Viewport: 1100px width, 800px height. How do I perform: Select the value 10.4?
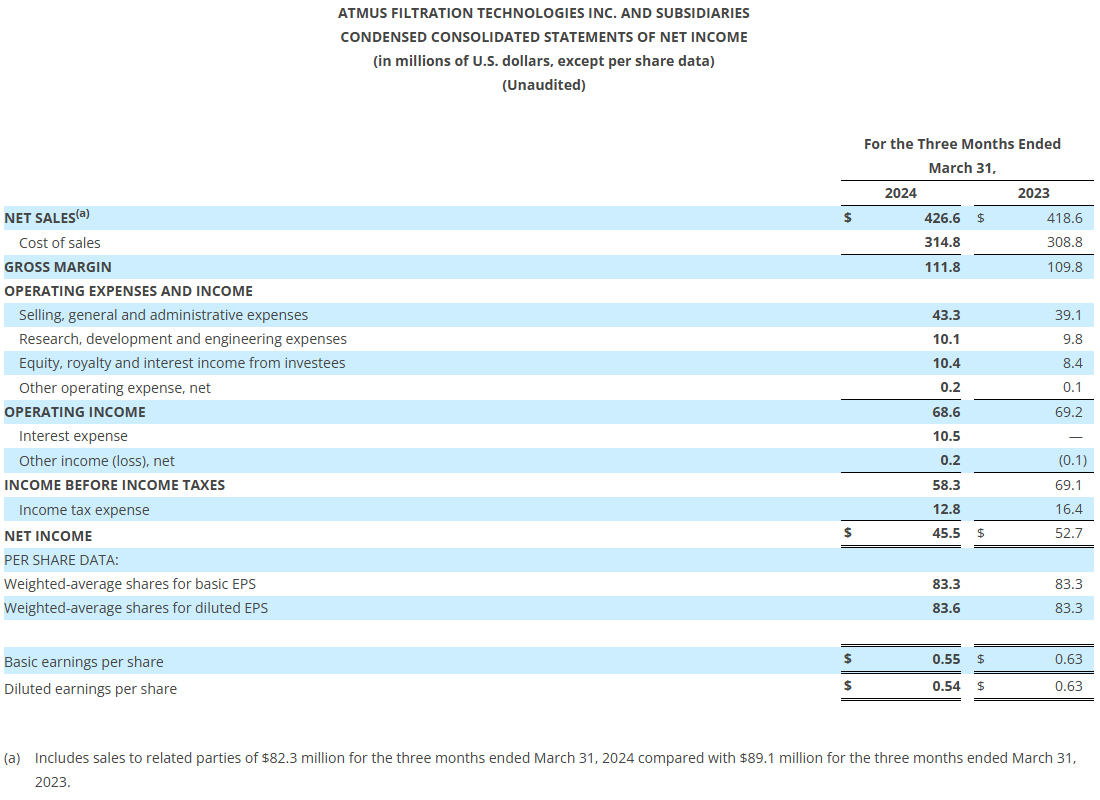[x=946, y=363]
